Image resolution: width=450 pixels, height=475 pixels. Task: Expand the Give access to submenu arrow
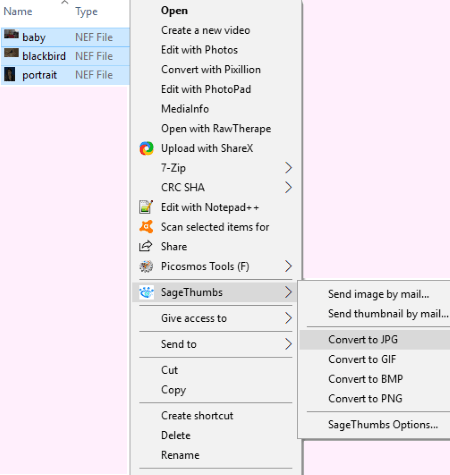click(x=289, y=318)
